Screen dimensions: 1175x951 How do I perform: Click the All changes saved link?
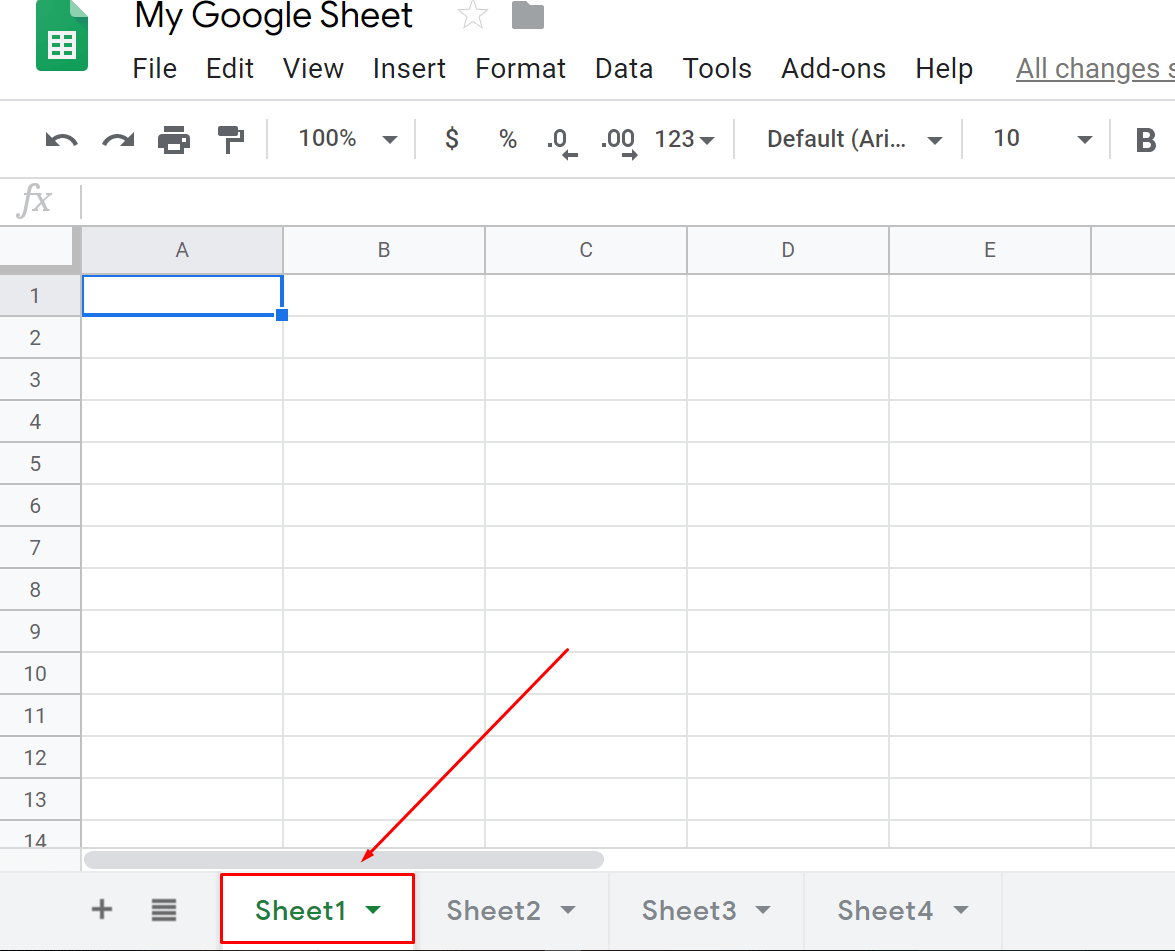pos(1093,68)
